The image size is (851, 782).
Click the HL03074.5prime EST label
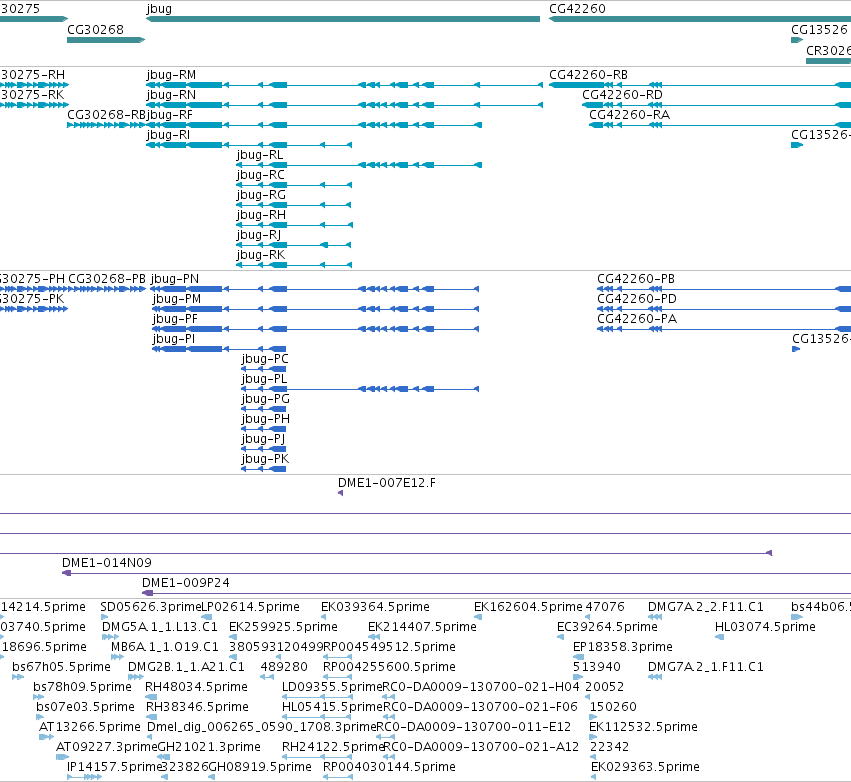click(765, 627)
